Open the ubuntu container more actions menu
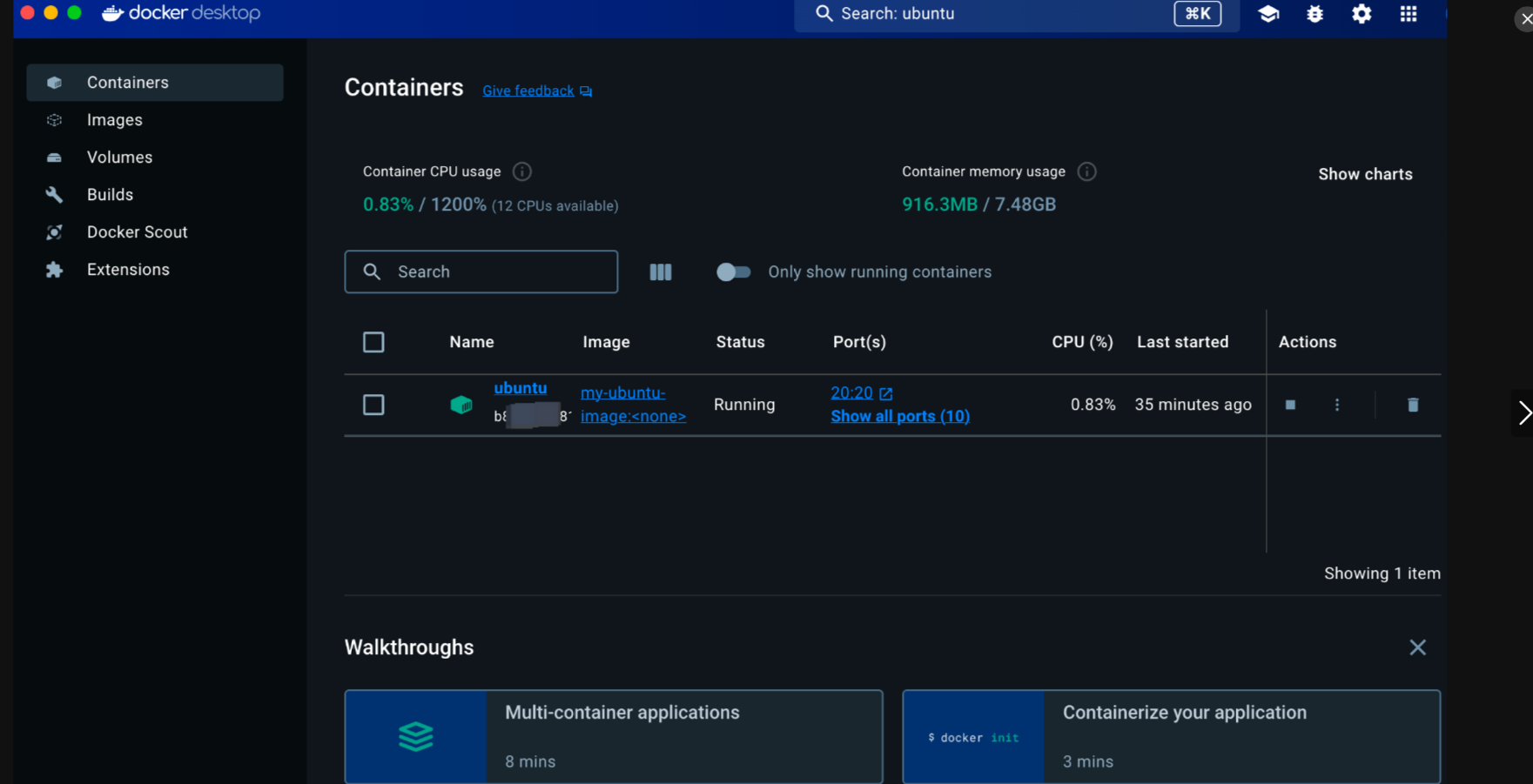The height and width of the screenshot is (784, 1533). point(1337,405)
